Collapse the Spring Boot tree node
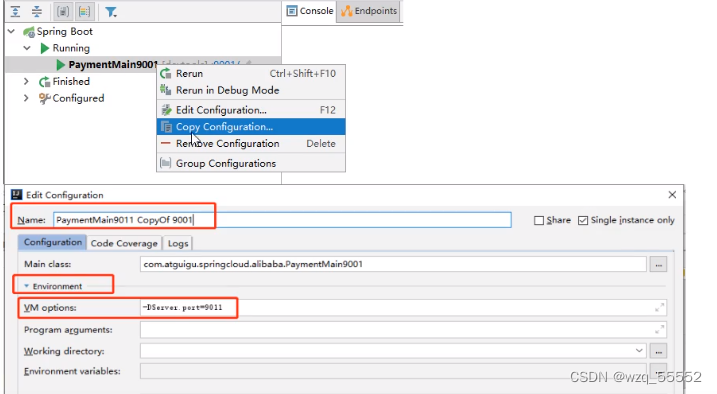The height and width of the screenshot is (394, 717). pyautogui.click(x=12, y=32)
